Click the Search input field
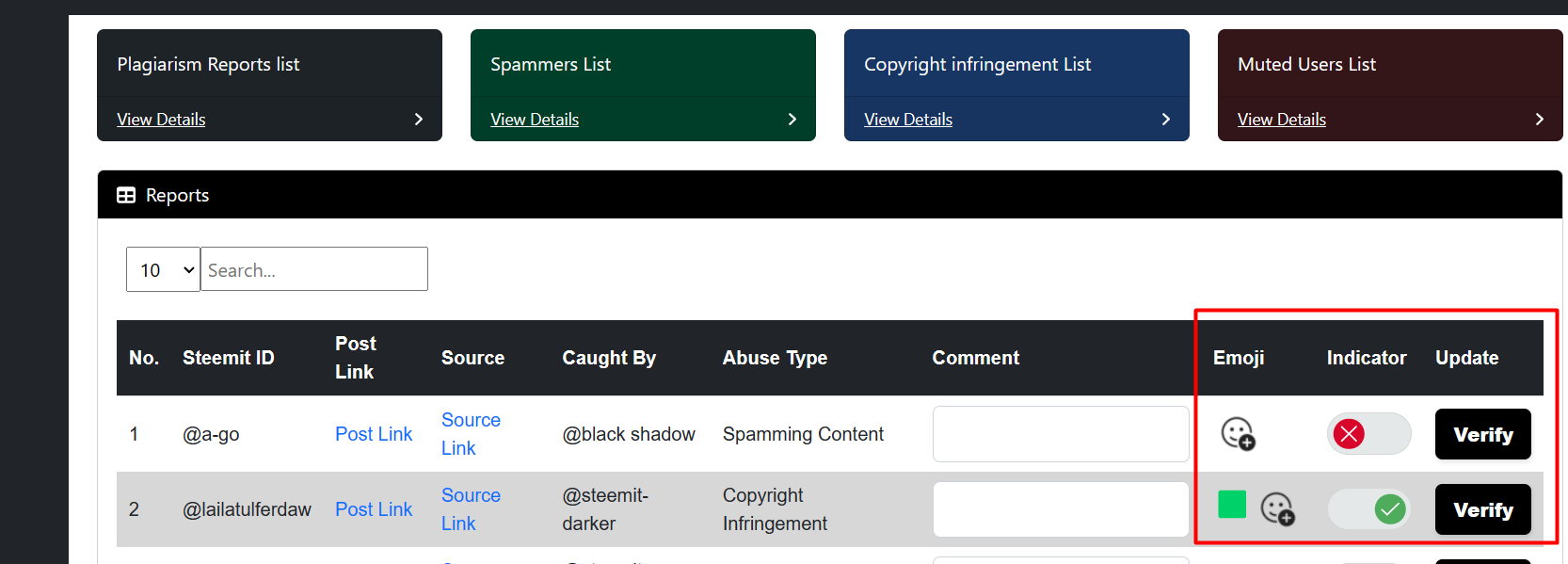1568x564 pixels. (314, 270)
